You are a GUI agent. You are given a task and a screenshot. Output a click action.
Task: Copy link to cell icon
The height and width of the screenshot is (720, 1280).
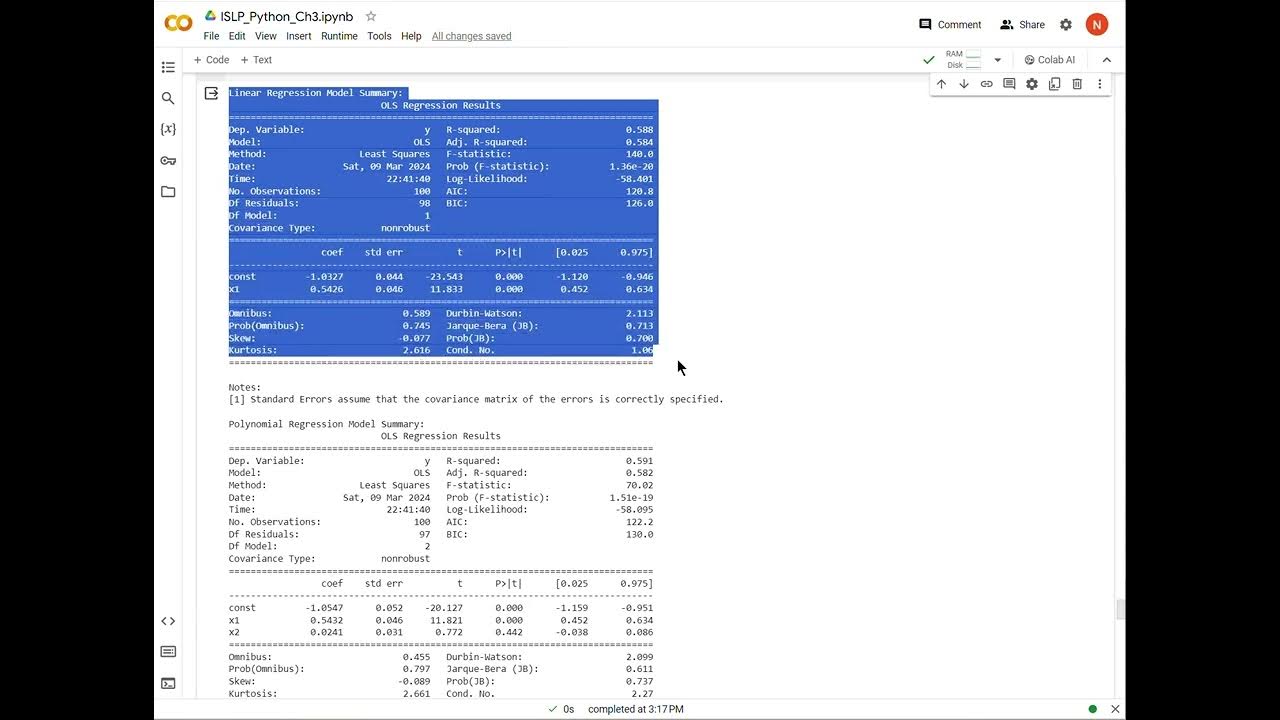tap(986, 84)
